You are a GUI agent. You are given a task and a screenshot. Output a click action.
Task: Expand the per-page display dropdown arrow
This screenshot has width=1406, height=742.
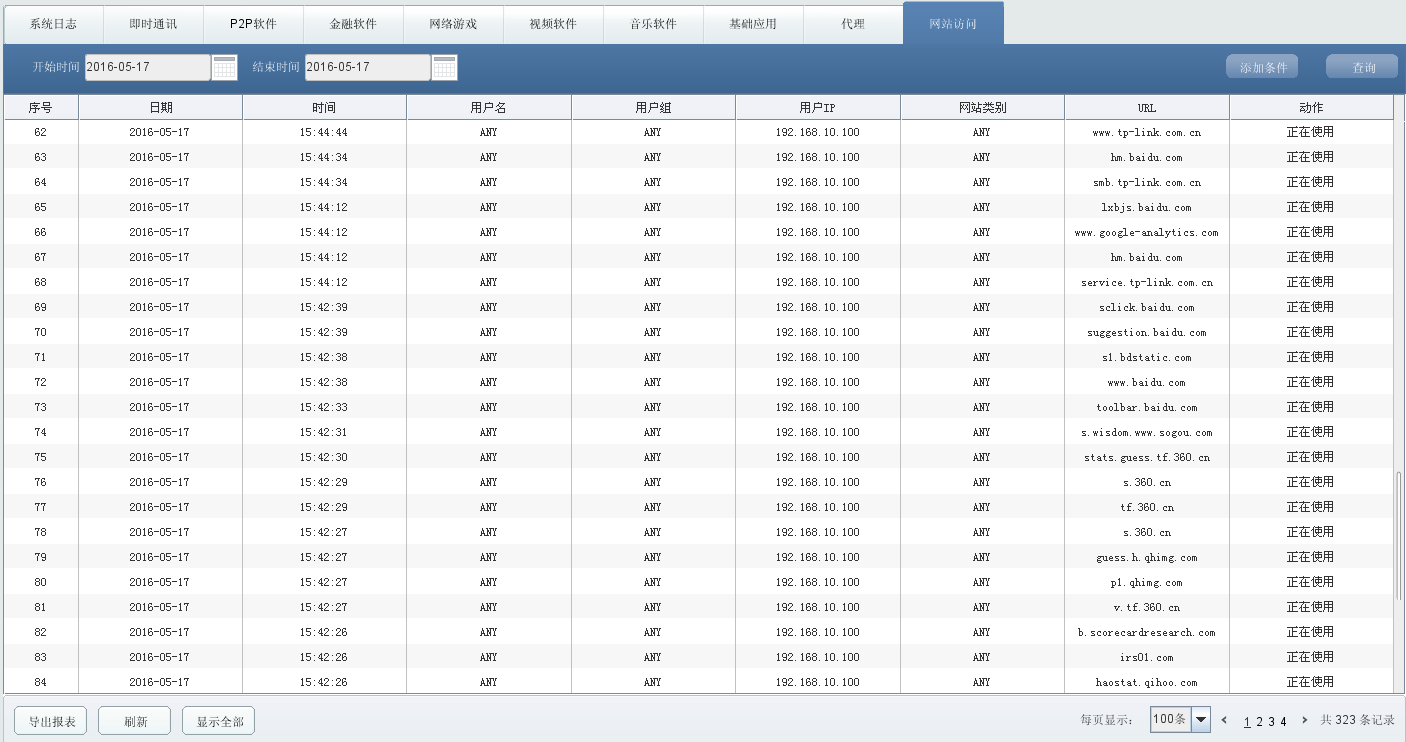(x=1201, y=720)
